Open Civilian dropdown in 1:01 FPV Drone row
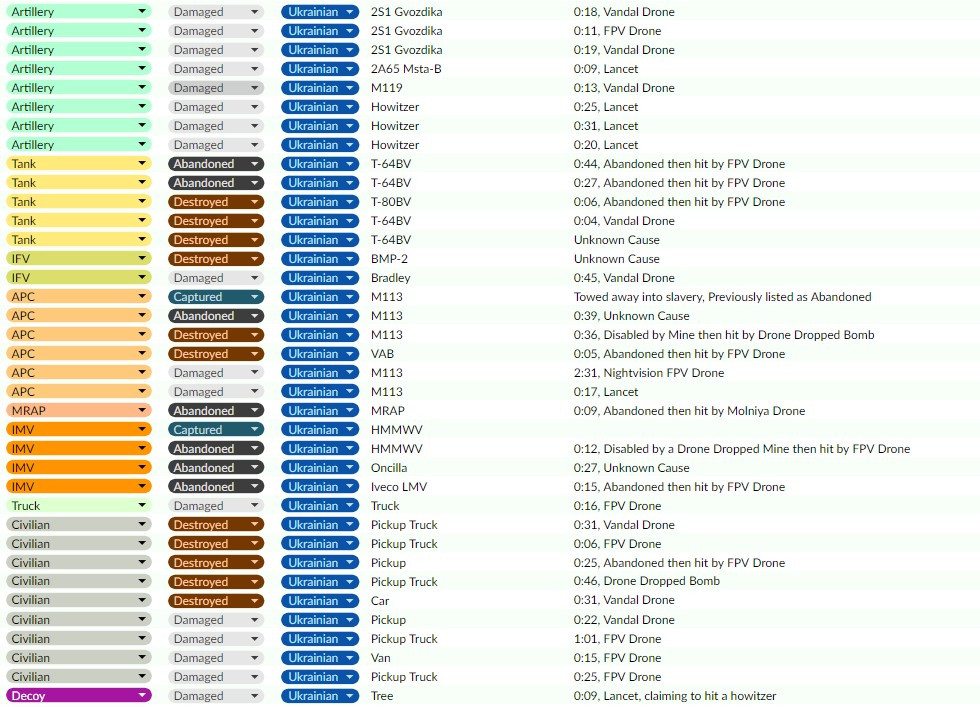 79,639
